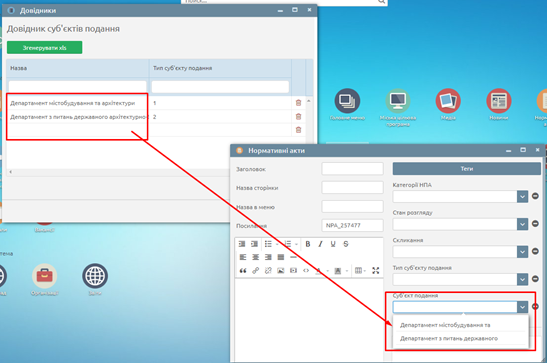Click the Згенерувати xls button
Image resolution: width=547 pixels, height=363 pixels.
point(45,48)
